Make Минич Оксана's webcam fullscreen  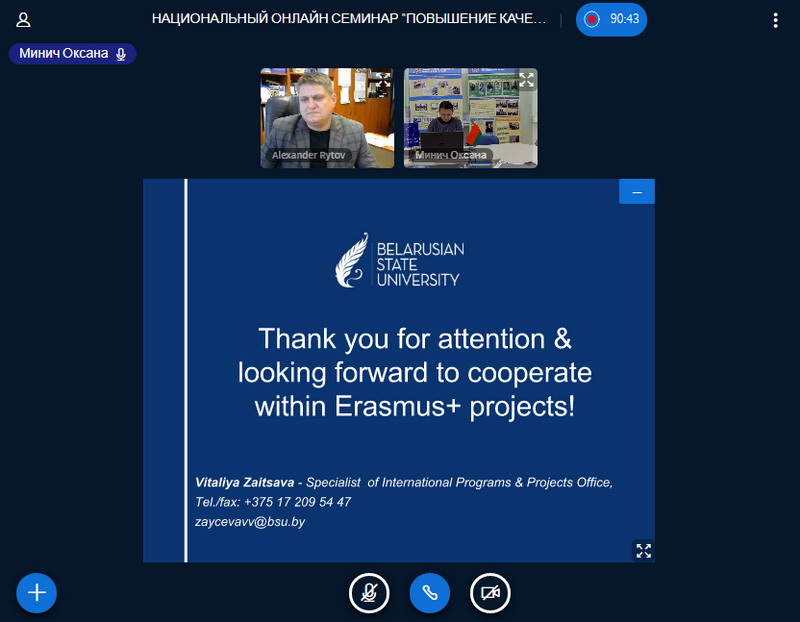point(526,79)
